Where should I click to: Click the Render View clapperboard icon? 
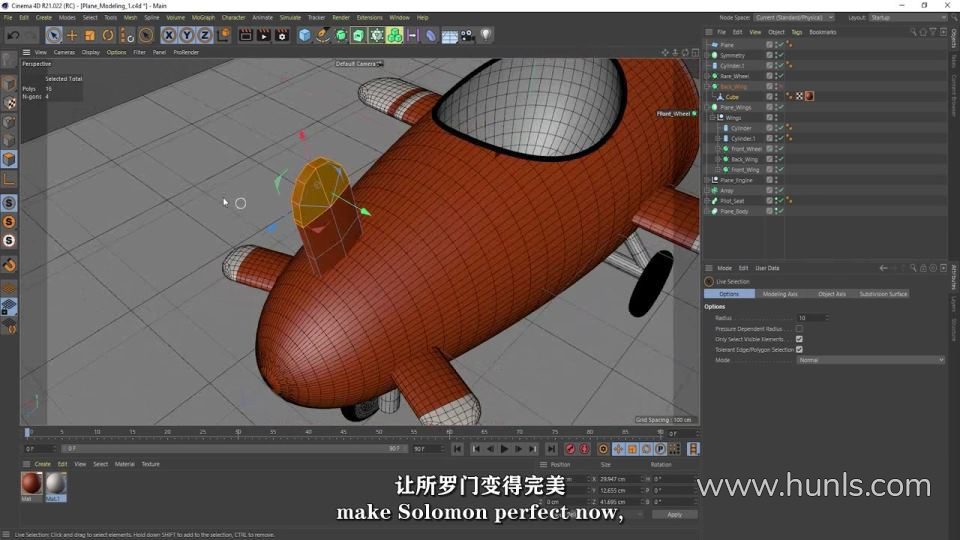point(246,36)
